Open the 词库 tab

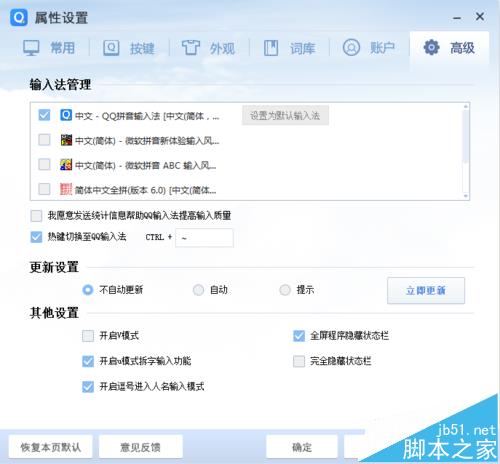[289, 48]
